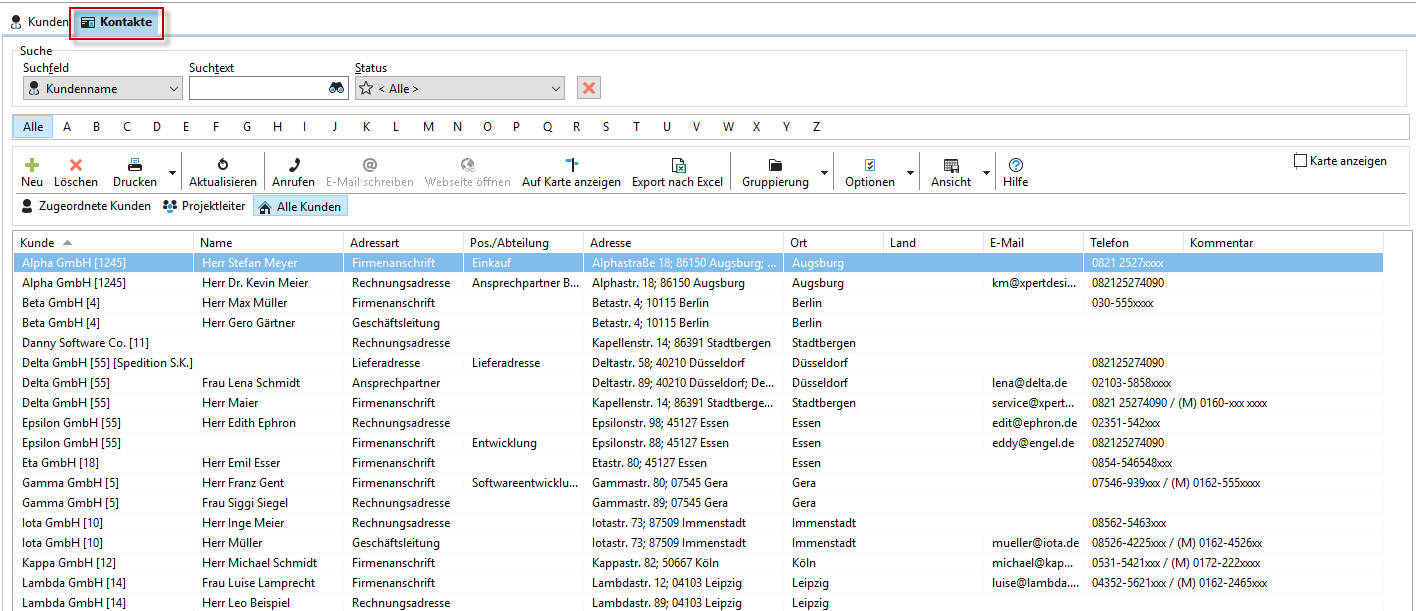Refresh list with Aktualisieren icon

tap(223, 165)
